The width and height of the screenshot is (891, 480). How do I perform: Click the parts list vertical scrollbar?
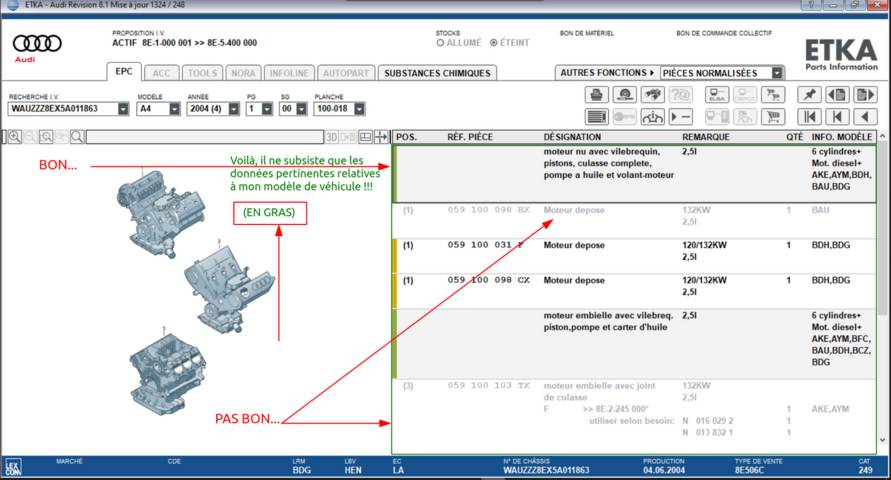click(882, 227)
